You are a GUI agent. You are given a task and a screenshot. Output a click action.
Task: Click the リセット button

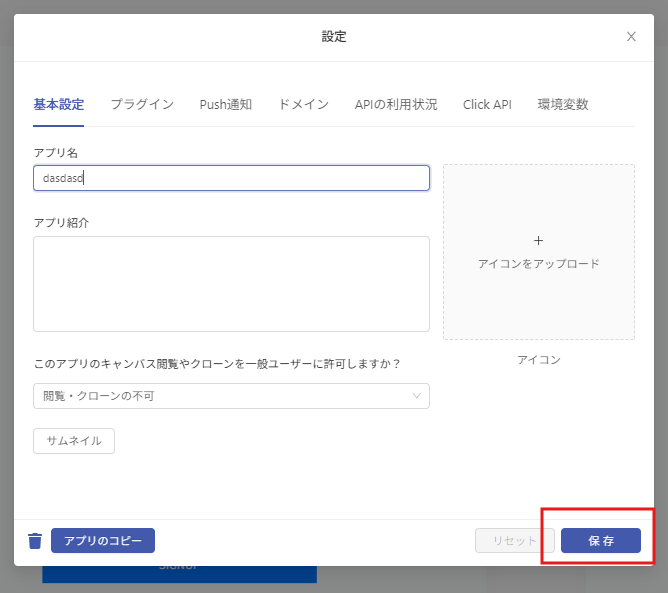point(514,541)
